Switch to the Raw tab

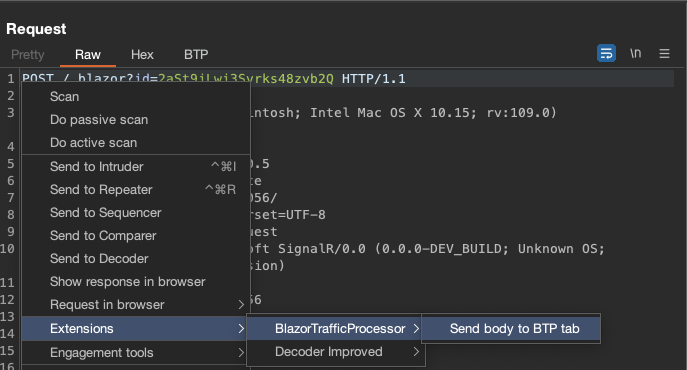(x=88, y=54)
